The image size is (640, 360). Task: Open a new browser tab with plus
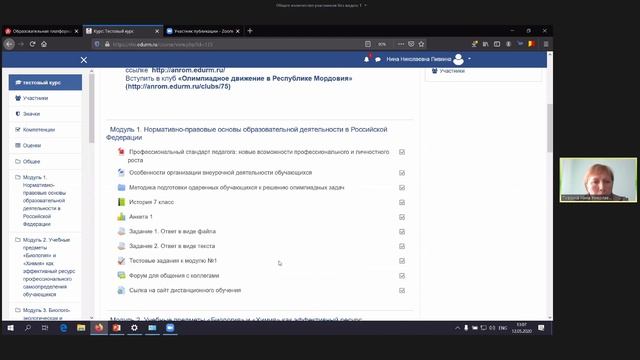coord(250,31)
